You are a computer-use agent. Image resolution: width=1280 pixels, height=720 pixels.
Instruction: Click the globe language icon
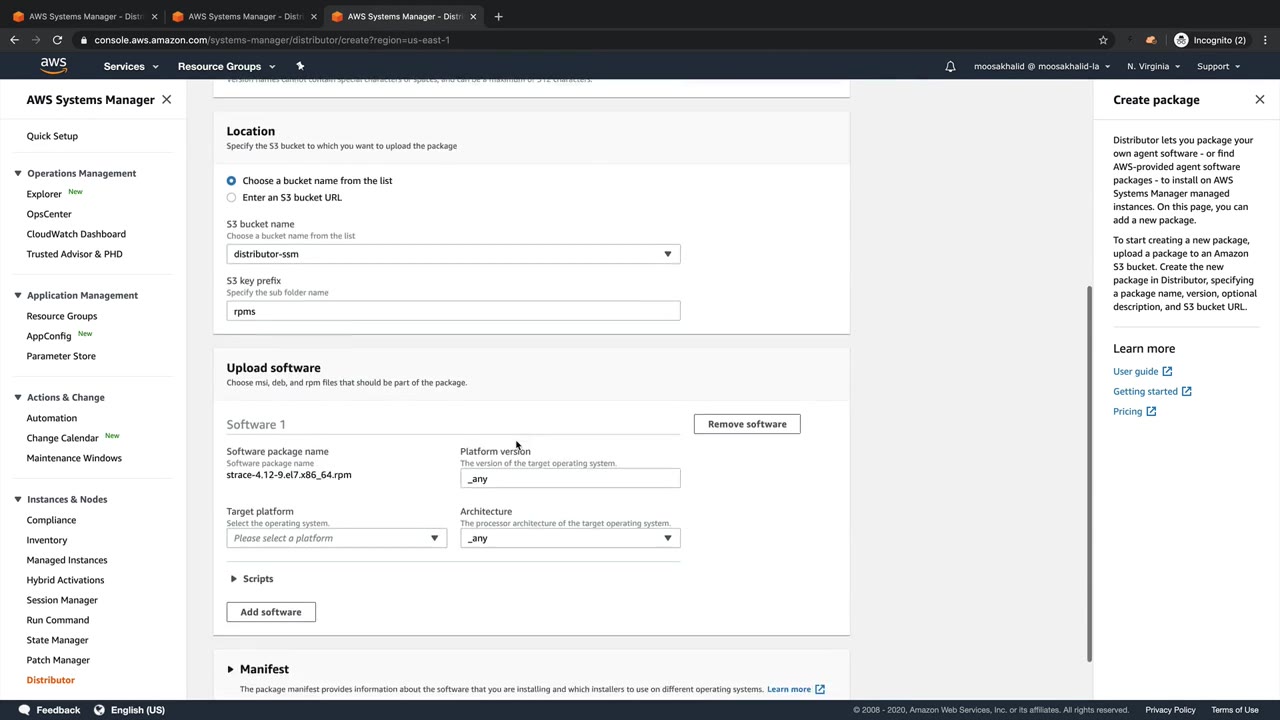pos(99,710)
